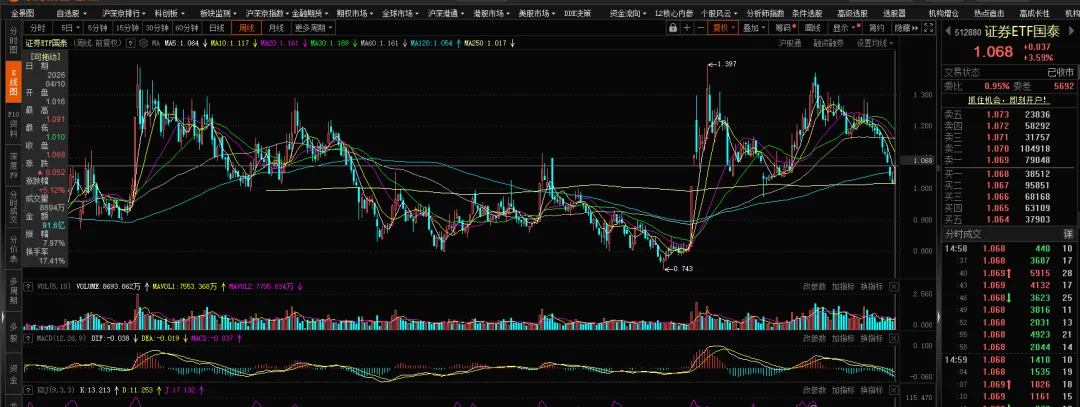1080x407 pixels.
Task: Open F10资料 in left sidebar
Action: (x=12, y=124)
